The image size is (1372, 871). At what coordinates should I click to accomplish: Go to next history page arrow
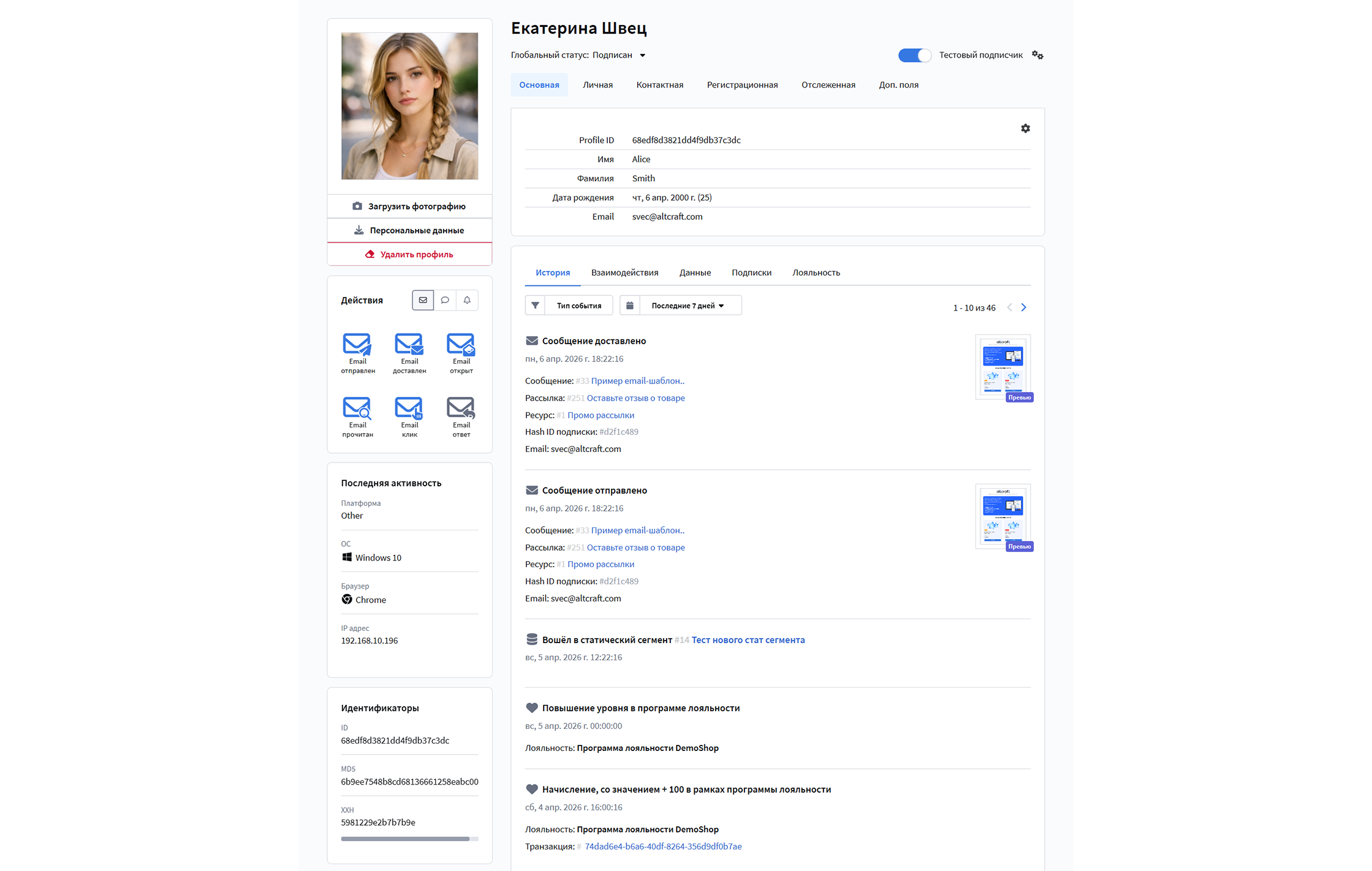point(1023,307)
